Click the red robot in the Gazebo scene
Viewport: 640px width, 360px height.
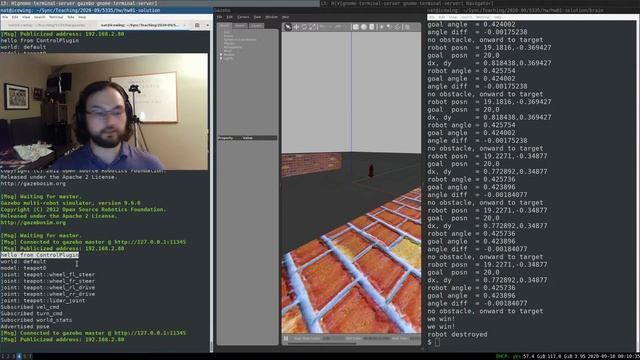[x=371, y=171]
